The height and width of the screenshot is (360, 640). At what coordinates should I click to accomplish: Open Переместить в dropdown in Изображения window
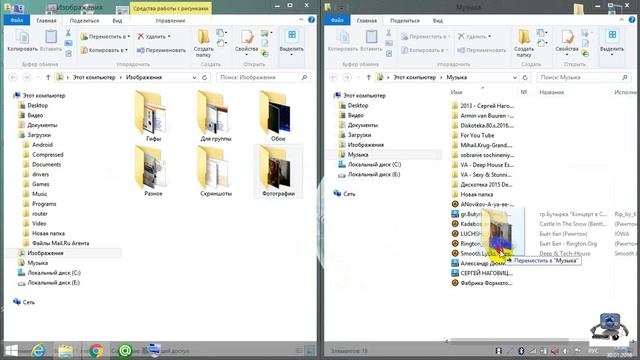[x=105, y=36]
